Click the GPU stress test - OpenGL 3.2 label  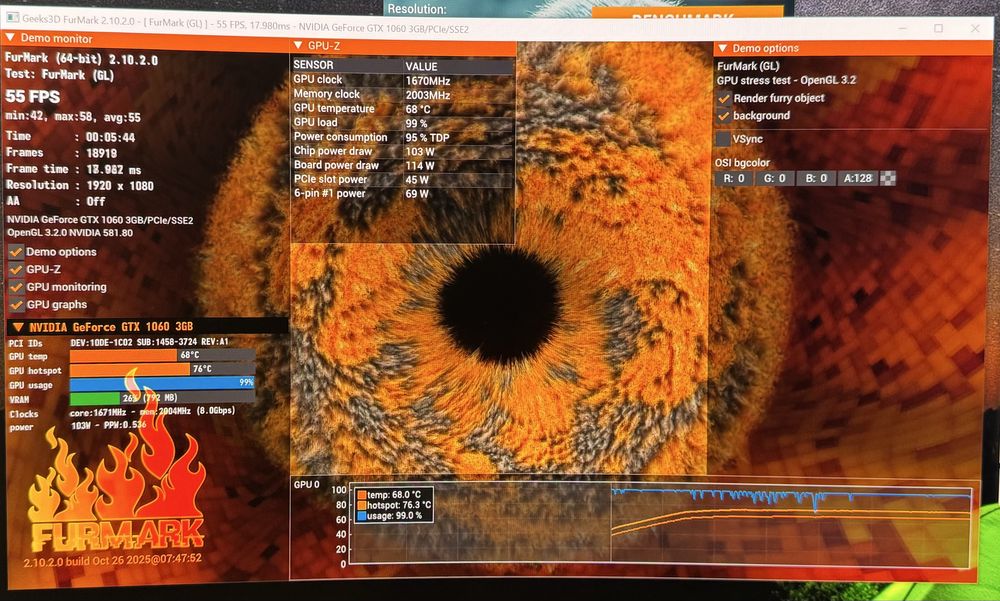tap(786, 80)
